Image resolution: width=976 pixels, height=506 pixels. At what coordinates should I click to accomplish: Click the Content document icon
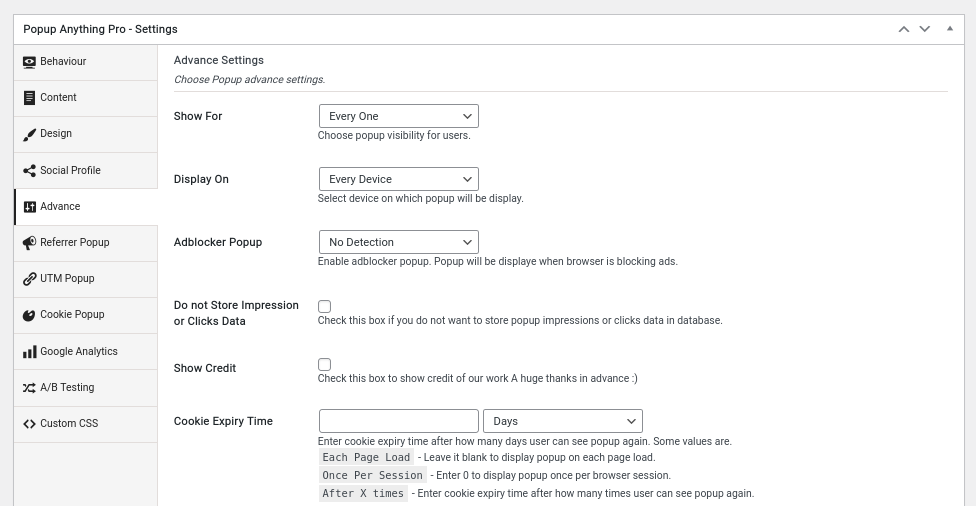pyautogui.click(x=29, y=98)
